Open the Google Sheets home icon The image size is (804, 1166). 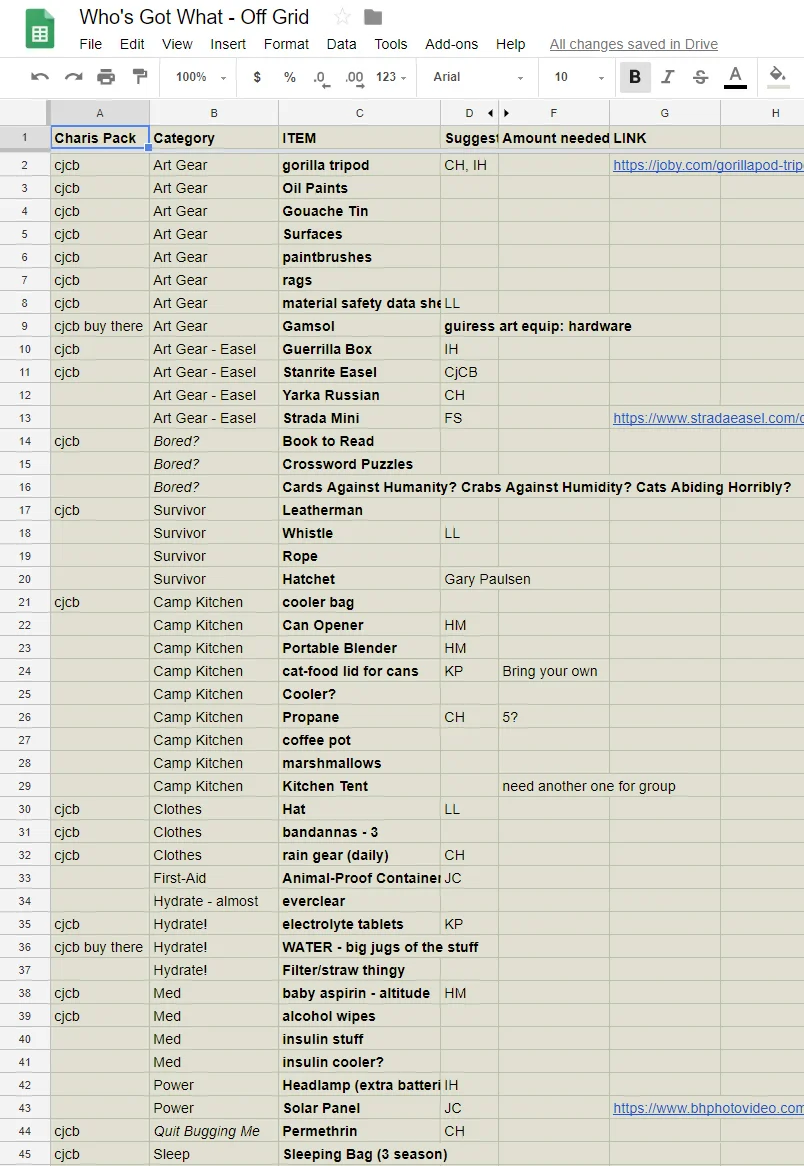click(39, 28)
